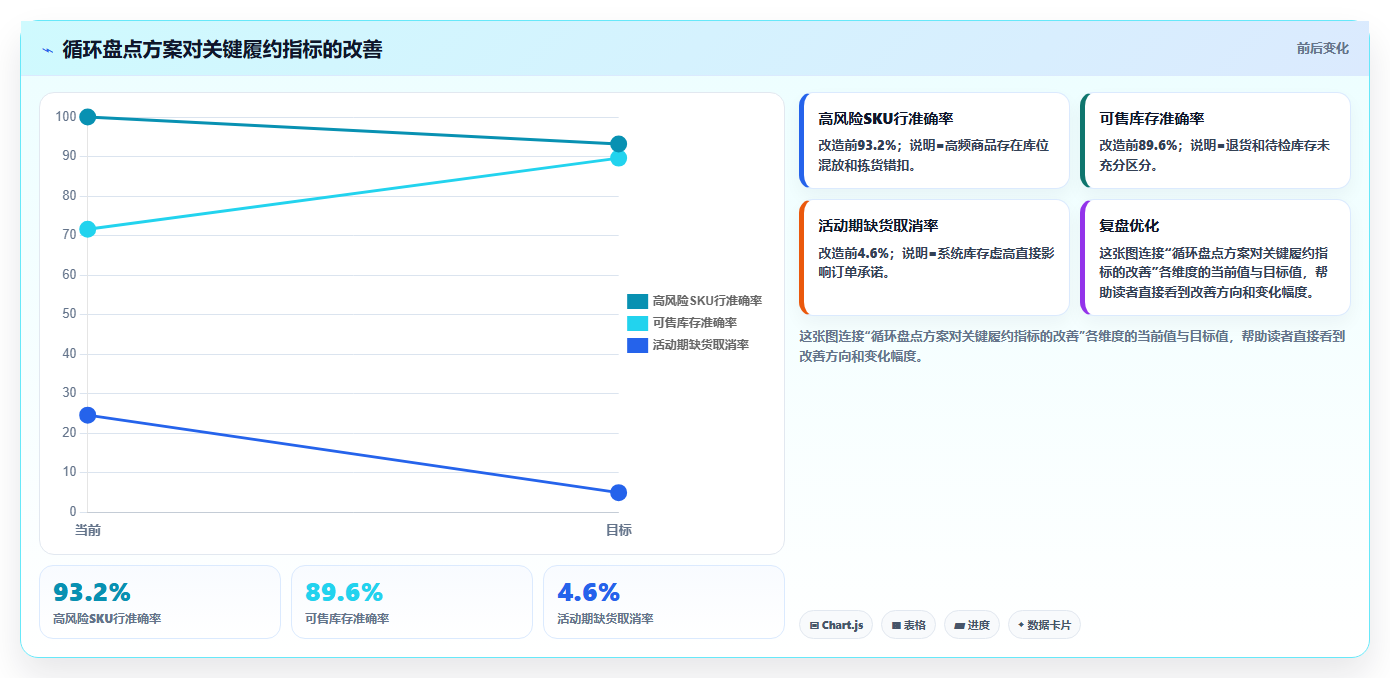Click the 数据卡片 star icon
This screenshot has height=678, width=1390.
click(1021, 625)
